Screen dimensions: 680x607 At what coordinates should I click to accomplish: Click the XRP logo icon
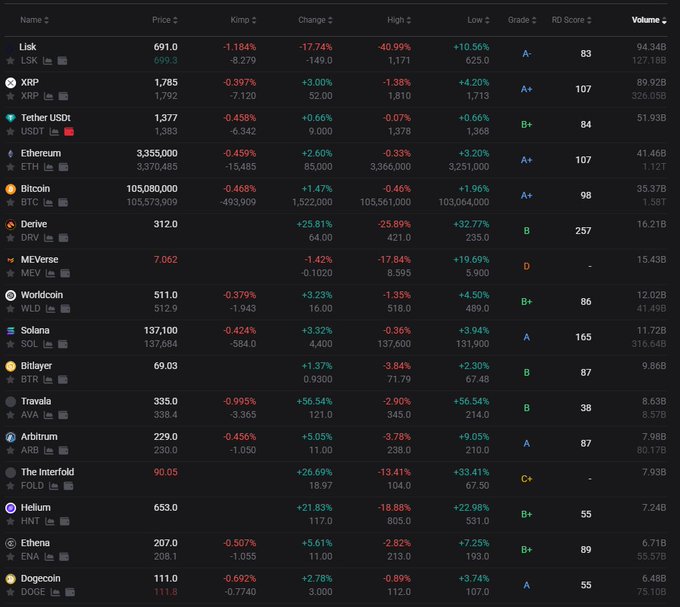coord(10,83)
